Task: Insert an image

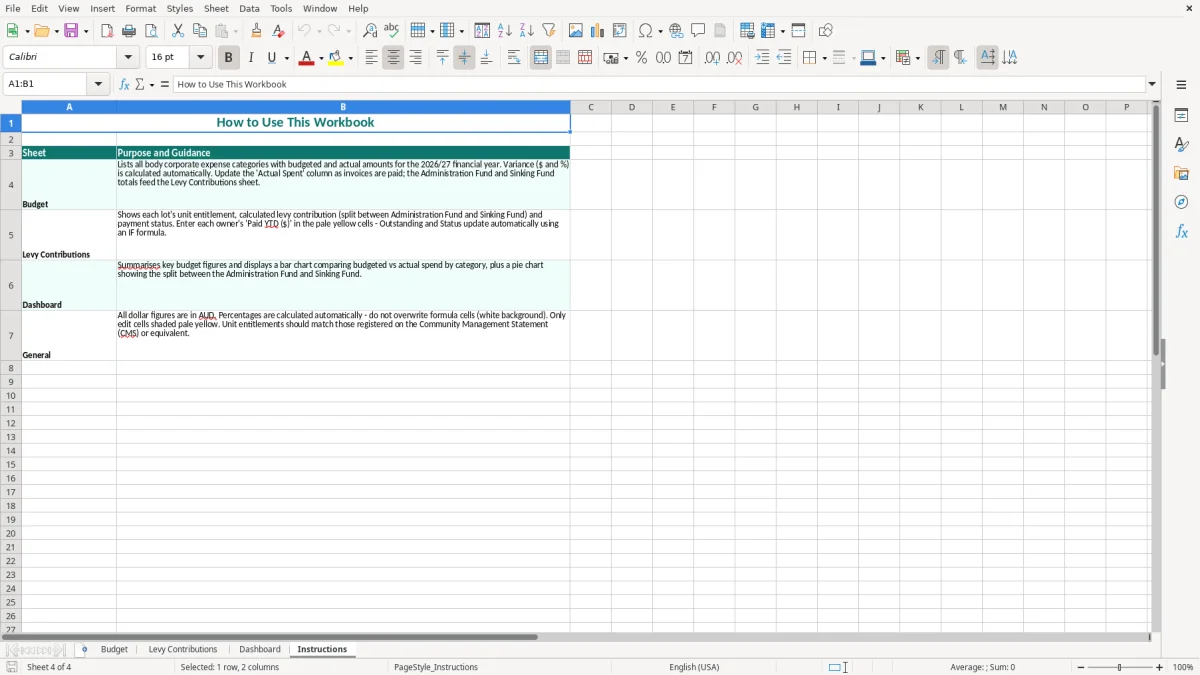Action: (x=576, y=31)
